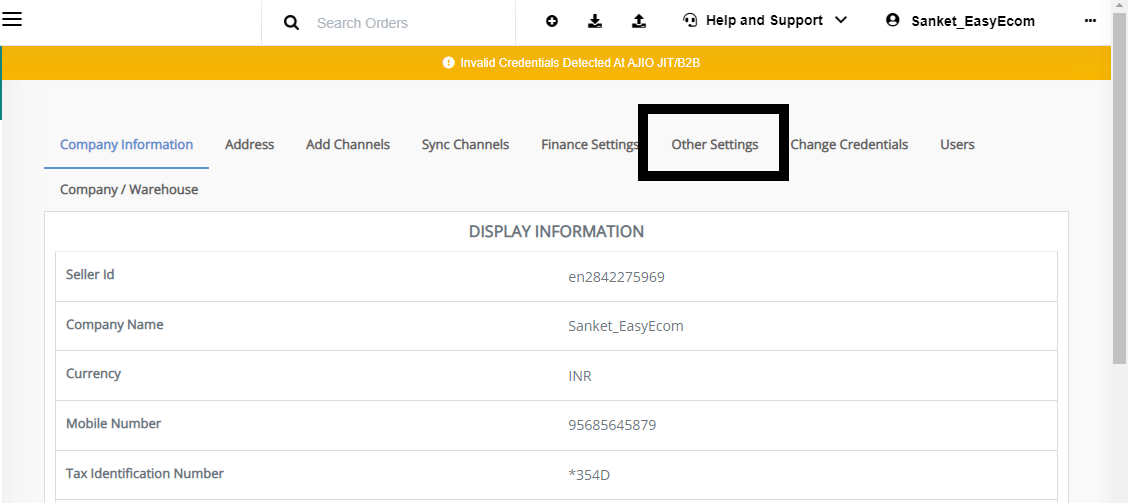Open the Finance Settings tab

590,145
